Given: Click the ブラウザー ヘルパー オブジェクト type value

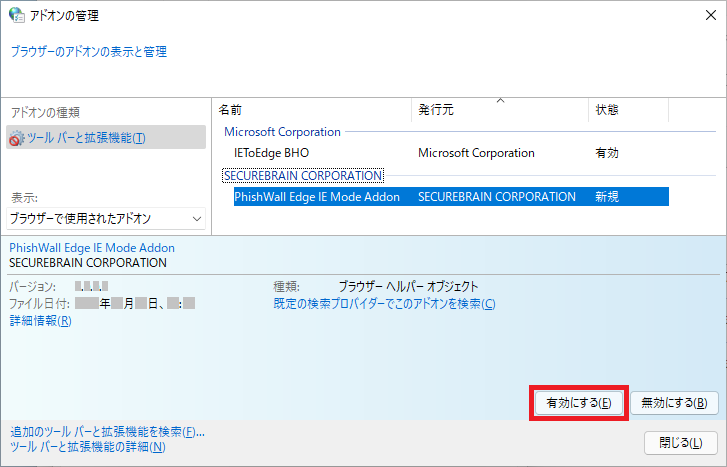Looking at the screenshot, I should point(408,286).
